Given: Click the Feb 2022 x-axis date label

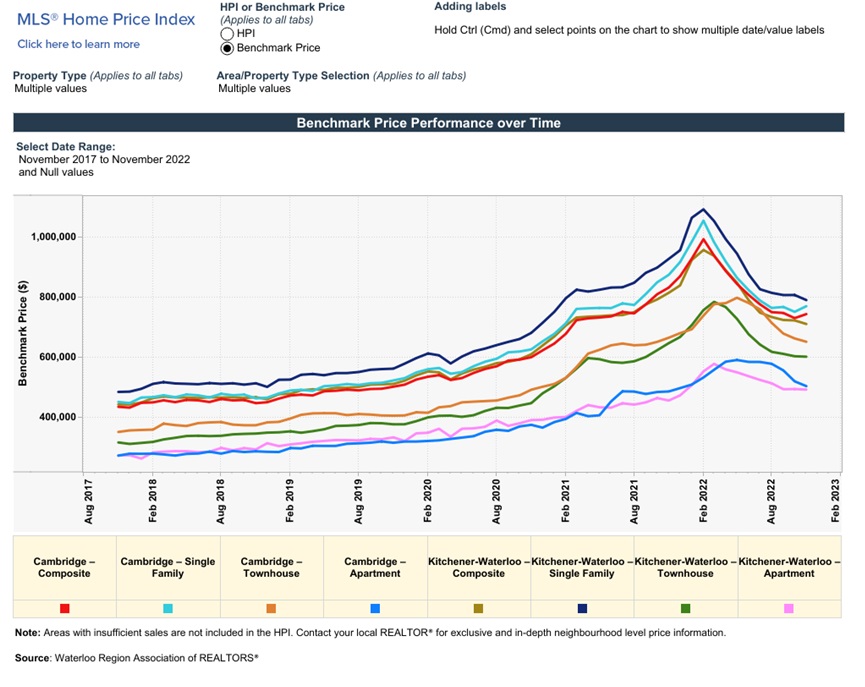Looking at the screenshot, I should (x=704, y=500).
